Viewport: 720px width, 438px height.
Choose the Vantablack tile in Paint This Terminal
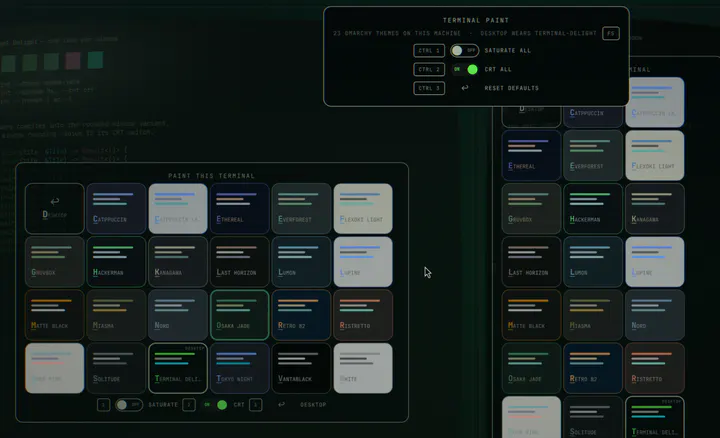[x=301, y=368]
